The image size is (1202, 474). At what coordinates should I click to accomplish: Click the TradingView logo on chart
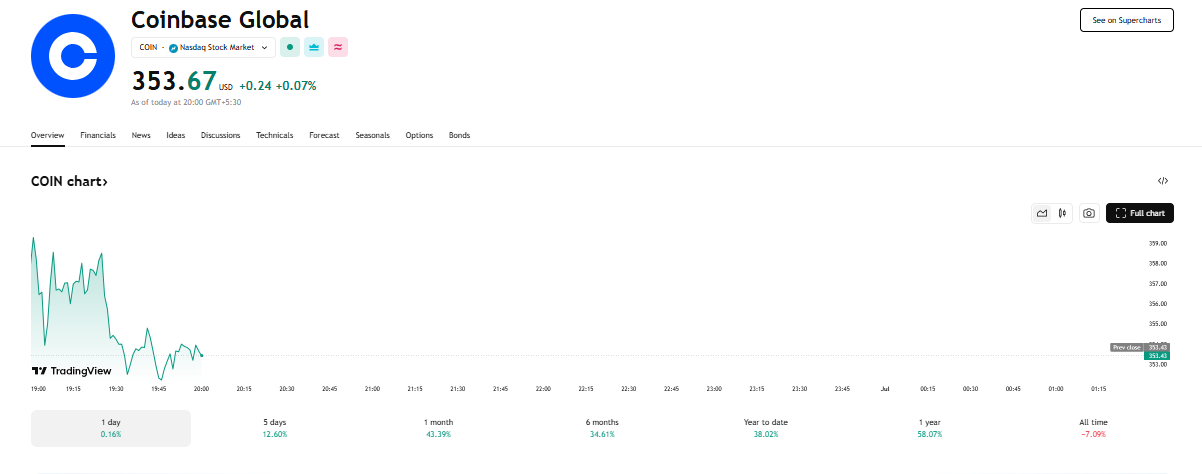tap(72, 370)
